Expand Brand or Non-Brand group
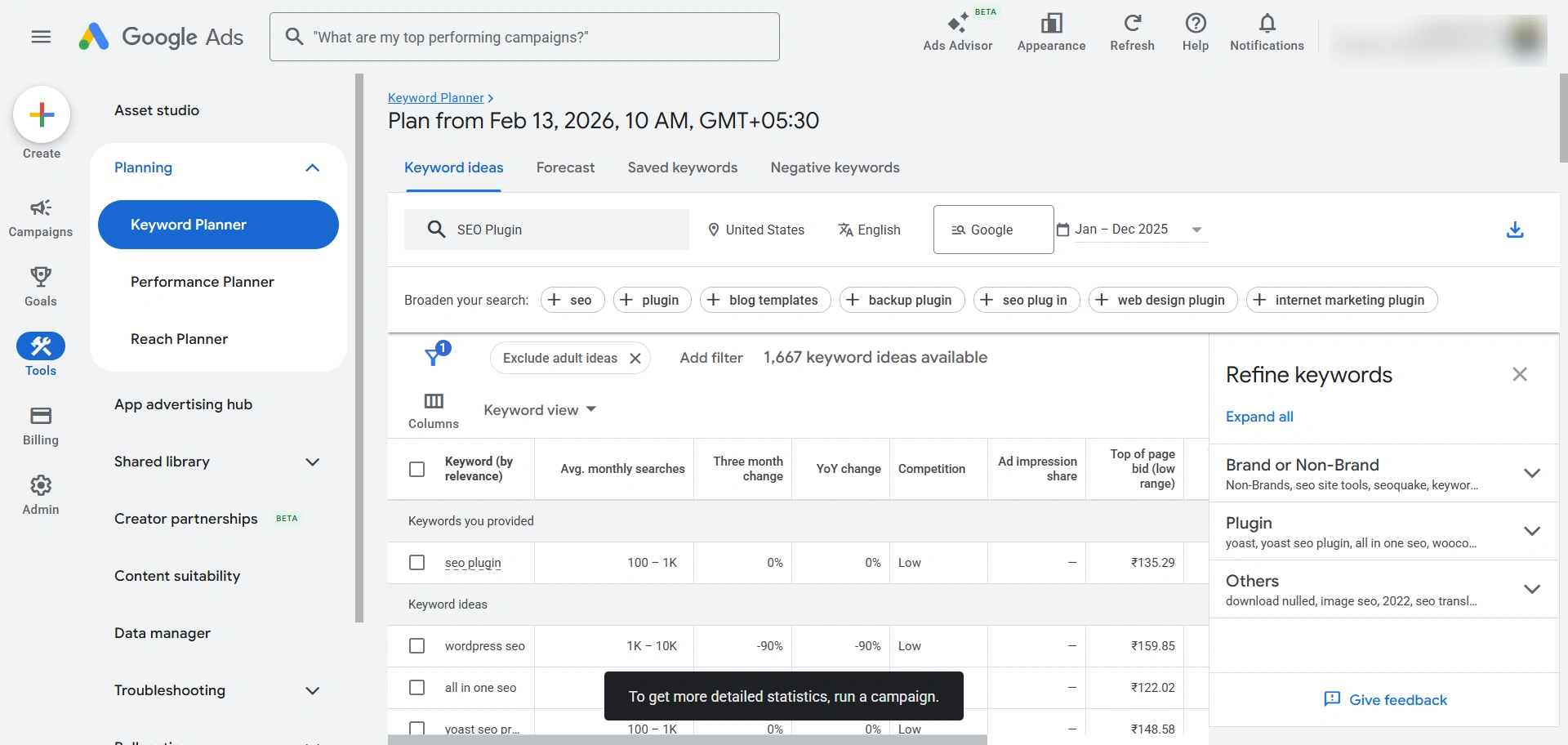The width and height of the screenshot is (1568, 745). pyautogui.click(x=1532, y=473)
